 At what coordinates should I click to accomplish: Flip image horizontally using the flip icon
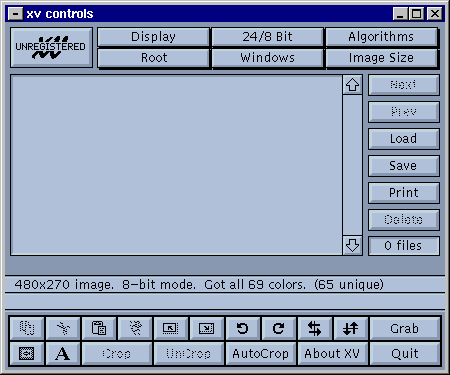314,328
